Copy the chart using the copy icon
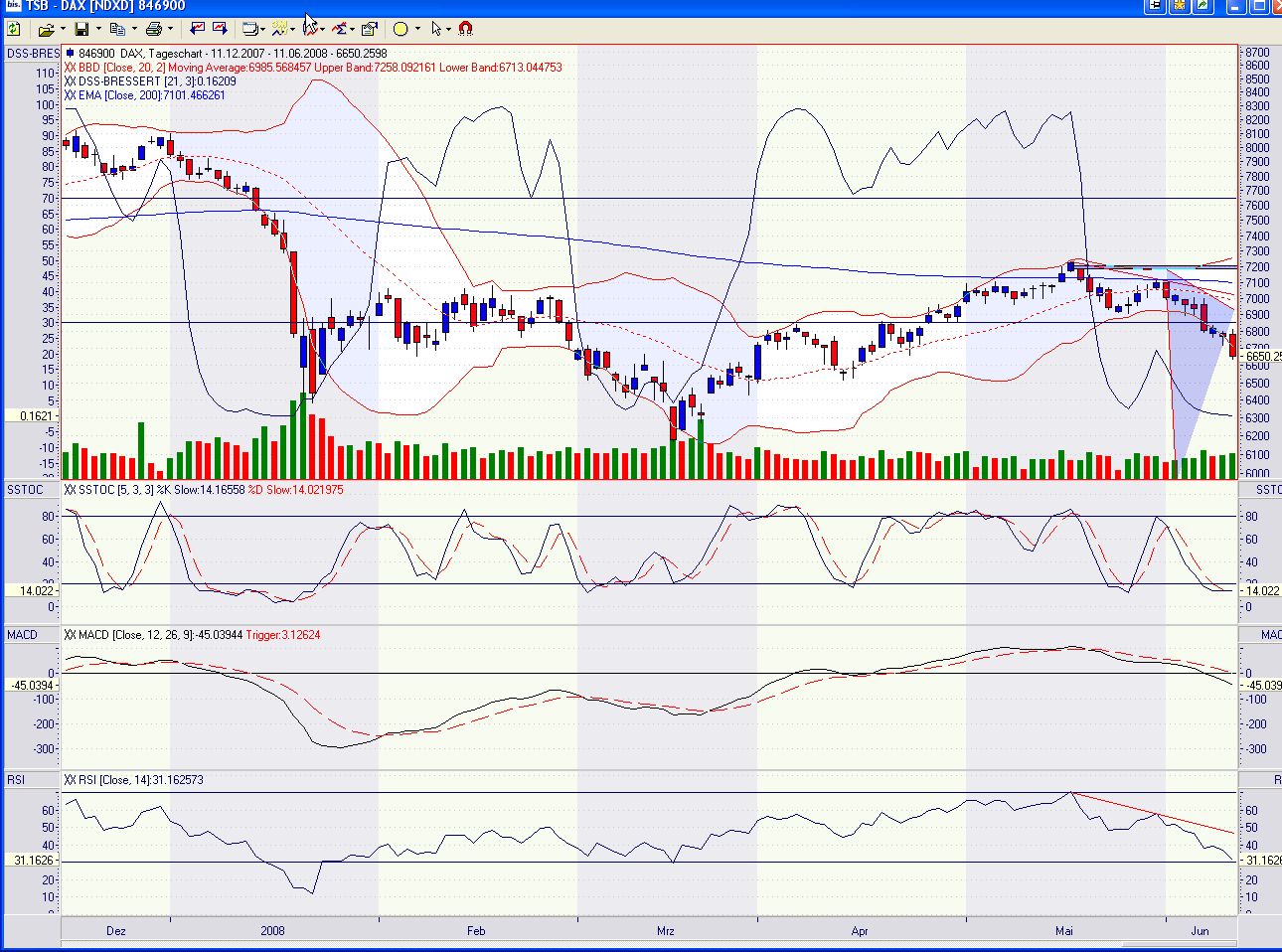 [117, 30]
